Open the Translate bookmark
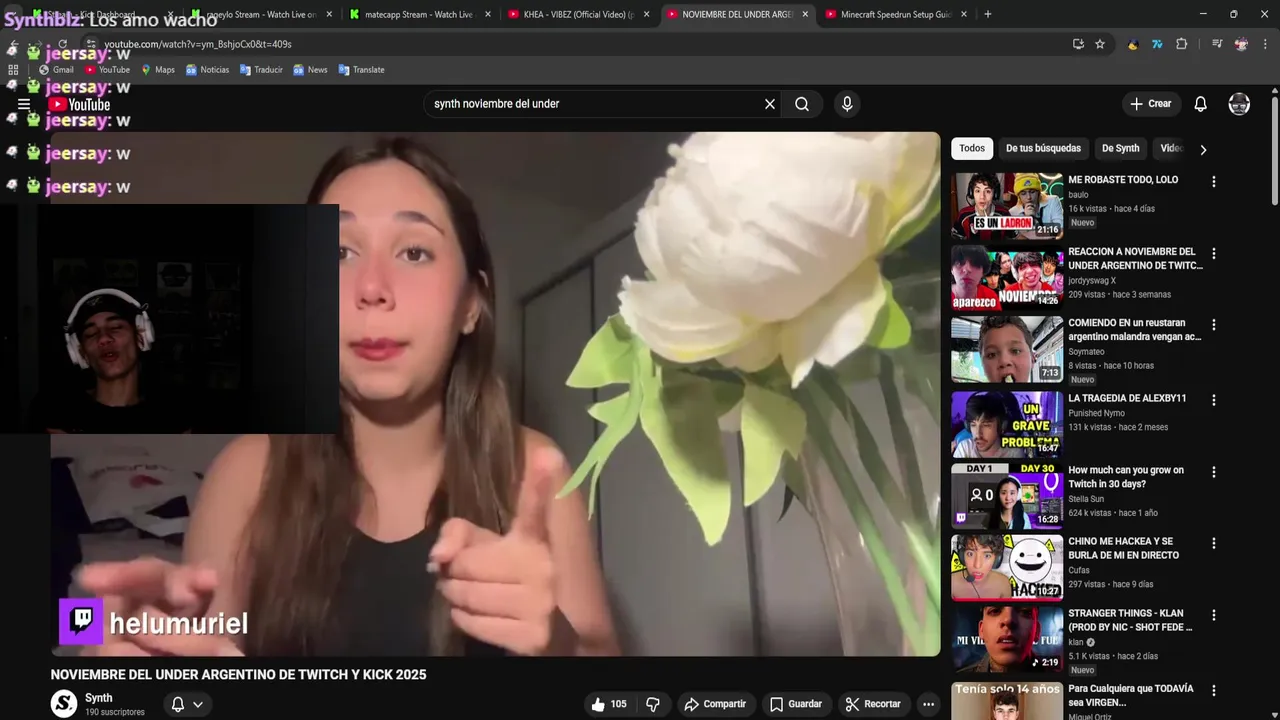 [361, 70]
